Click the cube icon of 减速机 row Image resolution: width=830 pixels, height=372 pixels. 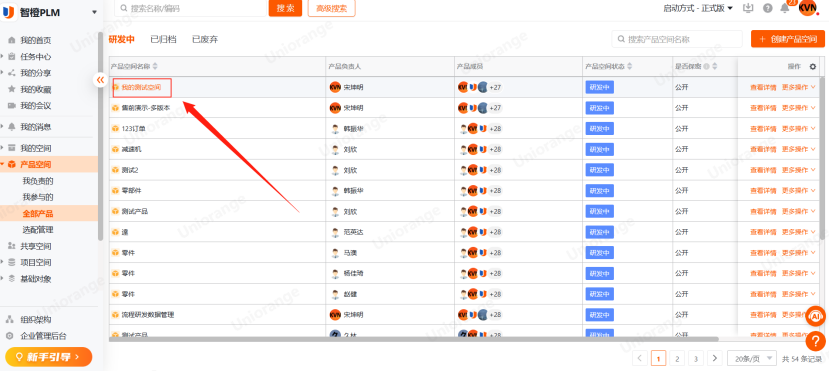115,149
